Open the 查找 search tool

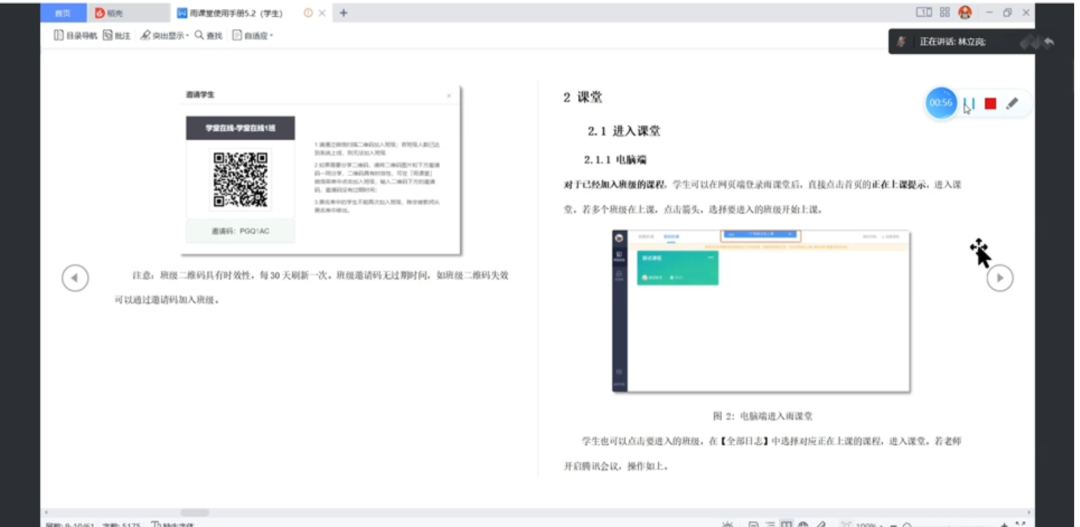(x=209, y=35)
